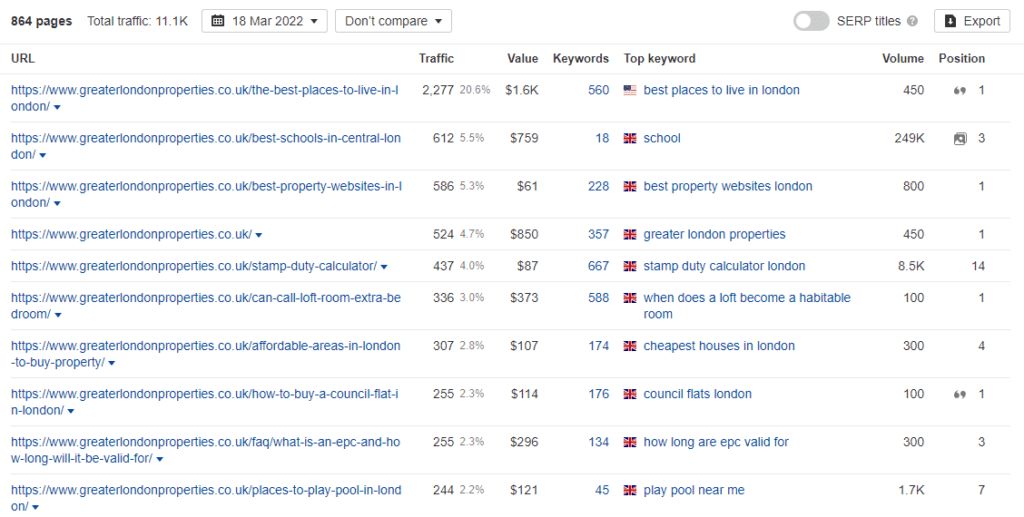This screenshot has height=517, width=1024.
Task: Click the image pack icon in school row
Action: [x=959, y=138]
